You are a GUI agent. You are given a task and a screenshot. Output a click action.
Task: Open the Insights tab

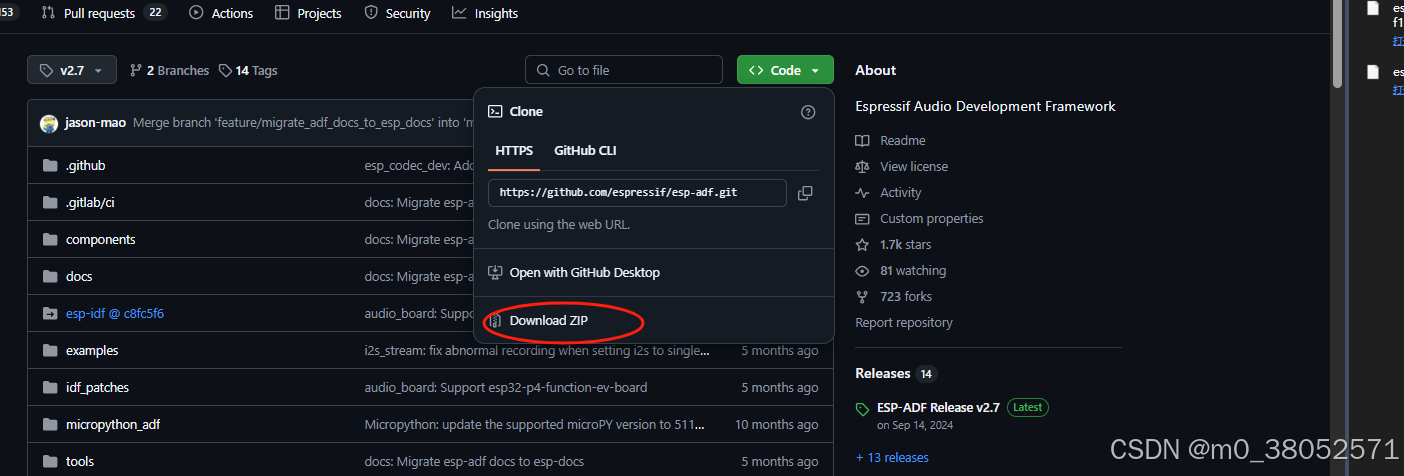coord(485,13)
